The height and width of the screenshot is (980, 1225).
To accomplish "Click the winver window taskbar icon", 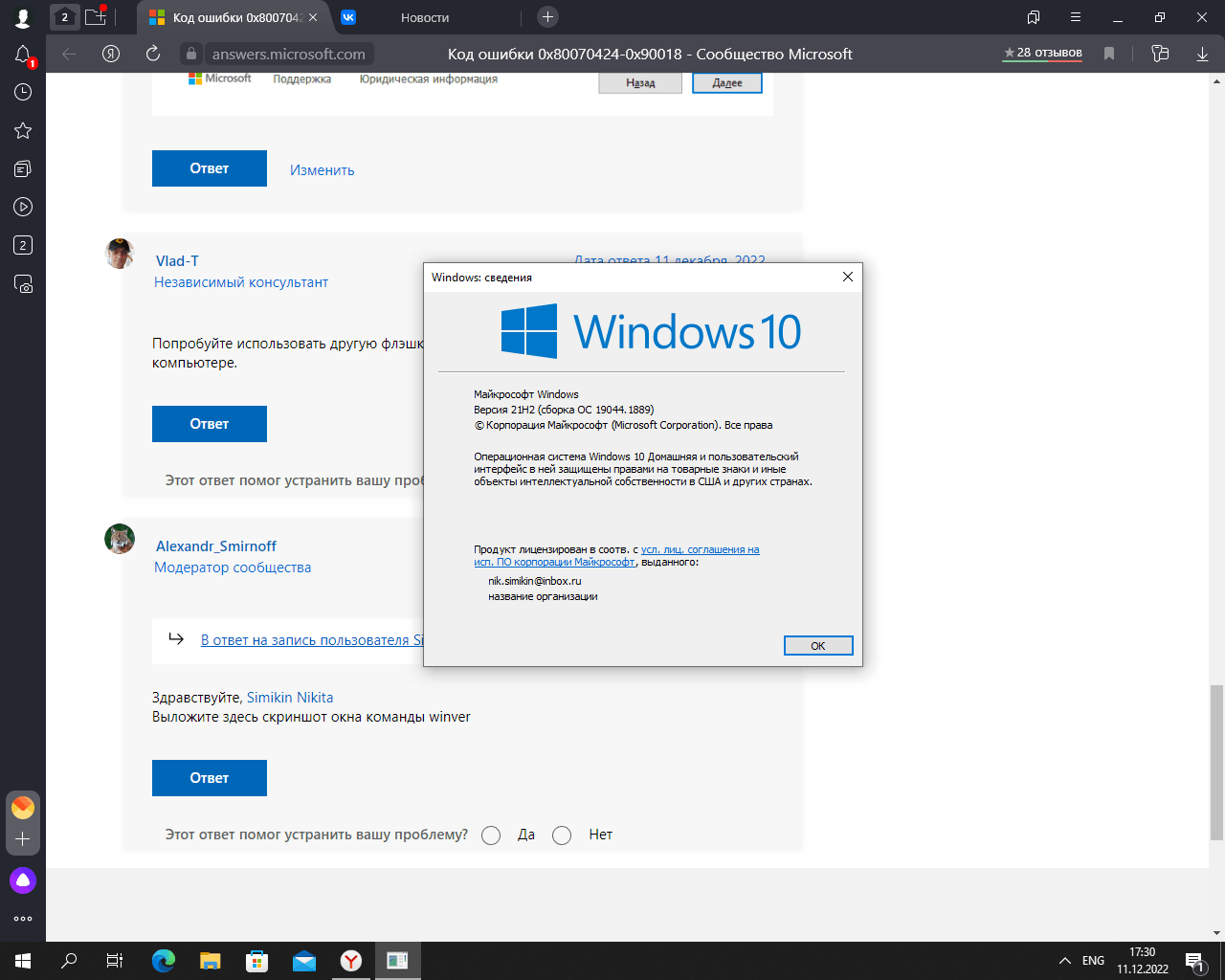I will click(x=397, y=961).
